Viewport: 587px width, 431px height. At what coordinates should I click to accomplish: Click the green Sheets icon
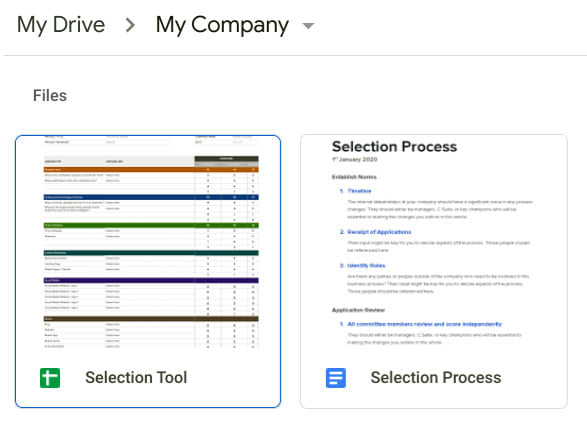(50, 378)
